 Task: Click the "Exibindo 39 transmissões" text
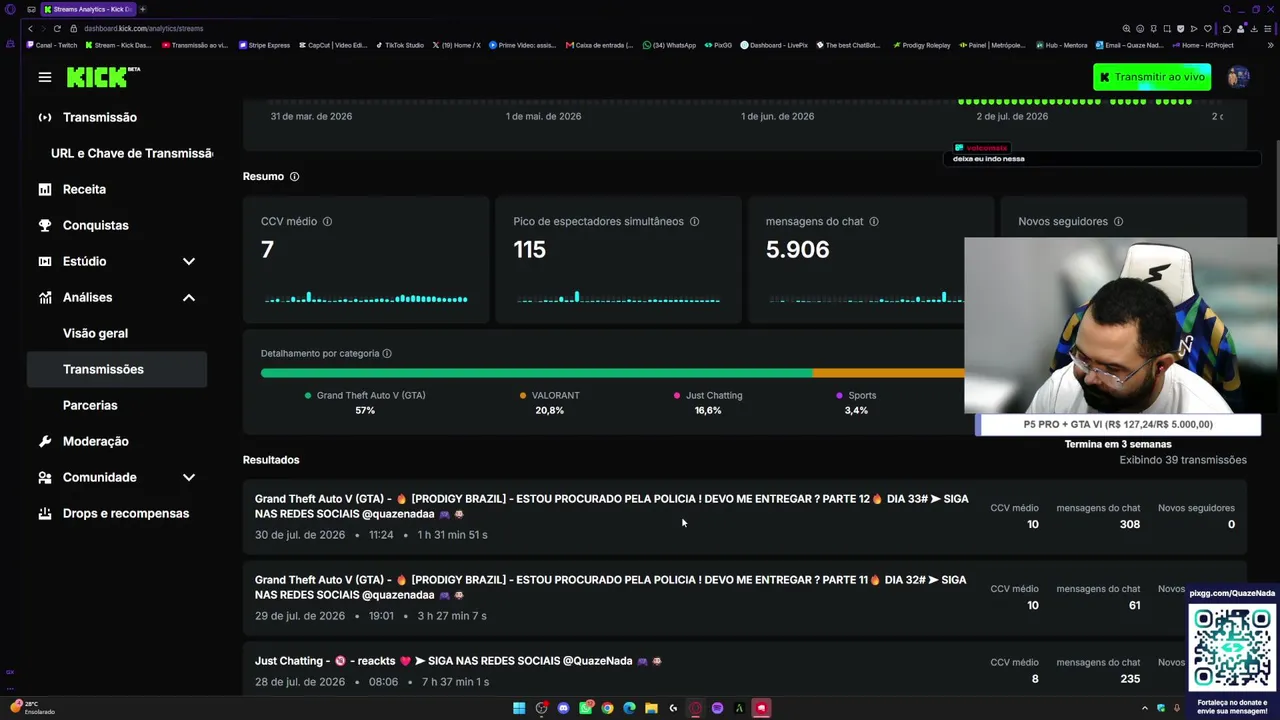[1183, 460]
